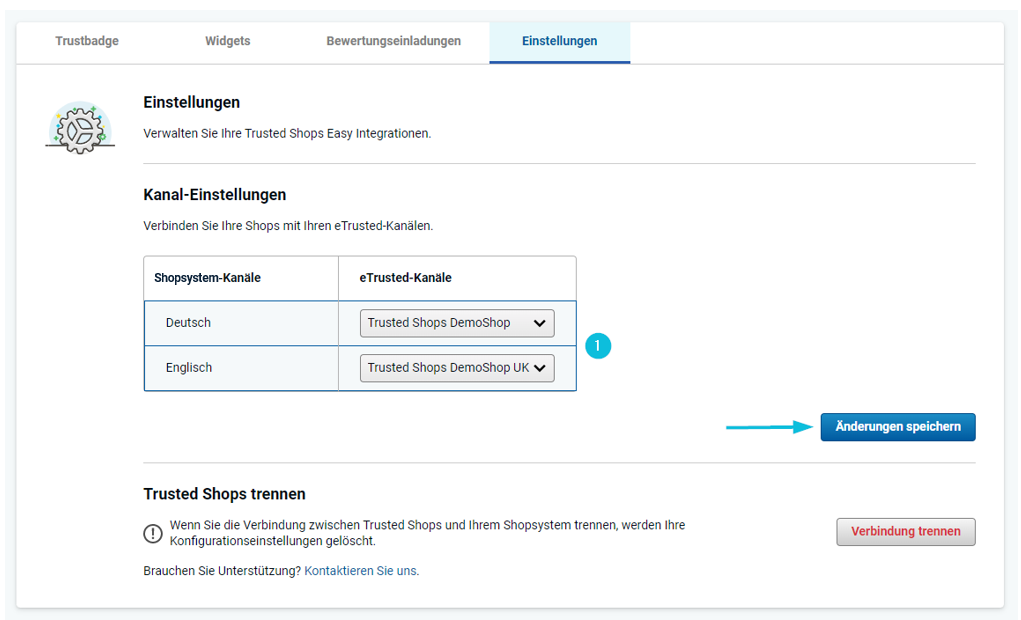The width and height of the screenshot is (1021, 620).
Task: Click the Verbindung trennen button
Action: click(x=905, y=532)
